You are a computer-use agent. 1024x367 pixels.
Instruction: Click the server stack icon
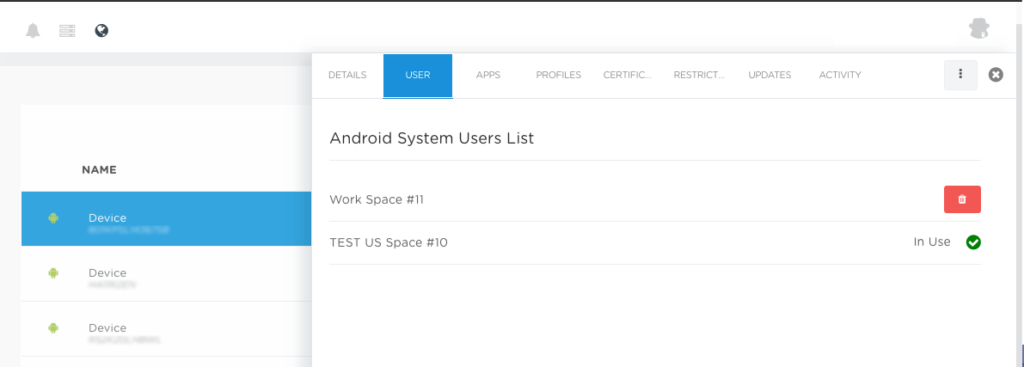point(67,31)
